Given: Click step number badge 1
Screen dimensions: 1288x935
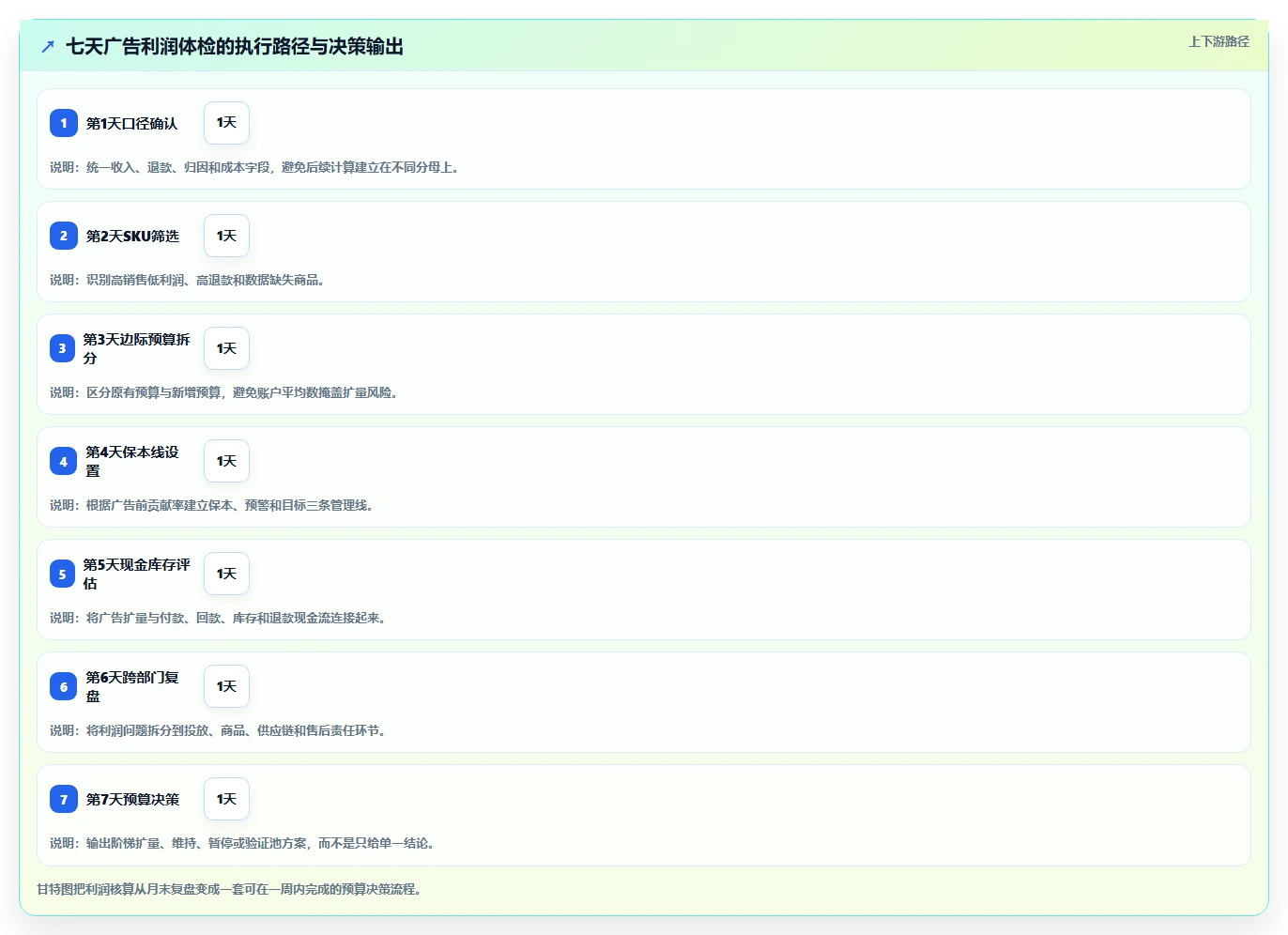Looking at the screenshot, I should tap(64, 123).
